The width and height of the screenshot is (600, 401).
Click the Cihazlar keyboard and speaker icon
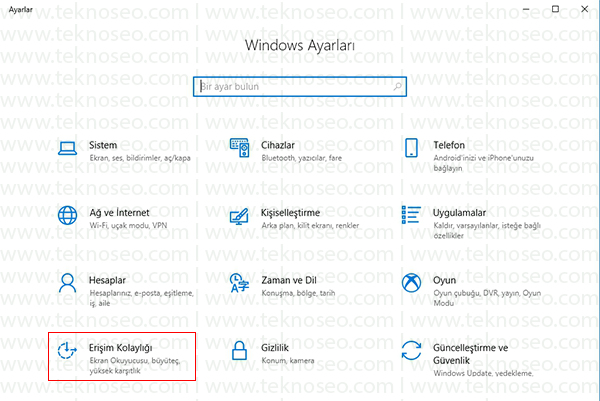pyautogui.click(x=240, y=148)
